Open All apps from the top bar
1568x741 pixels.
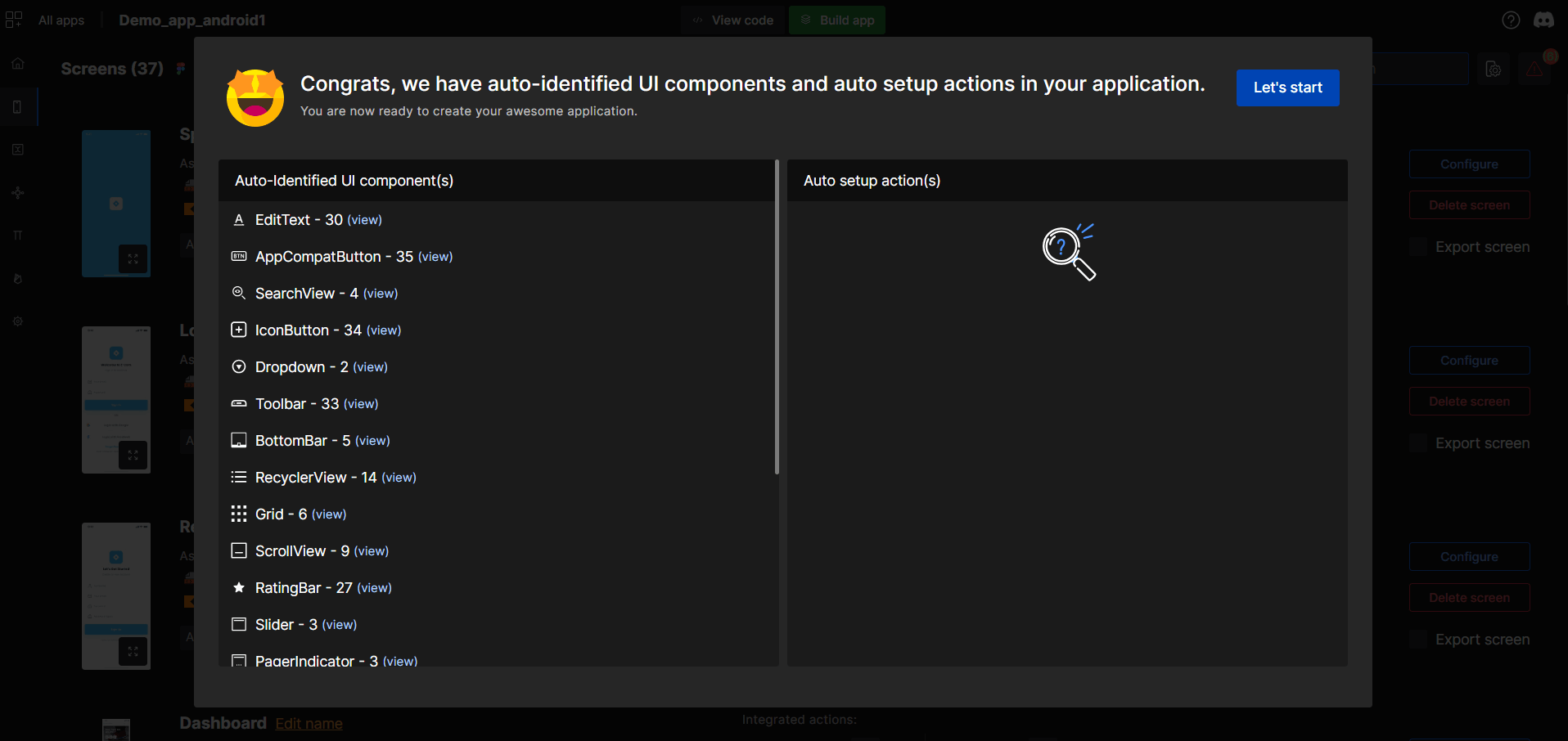pos(61,20)
